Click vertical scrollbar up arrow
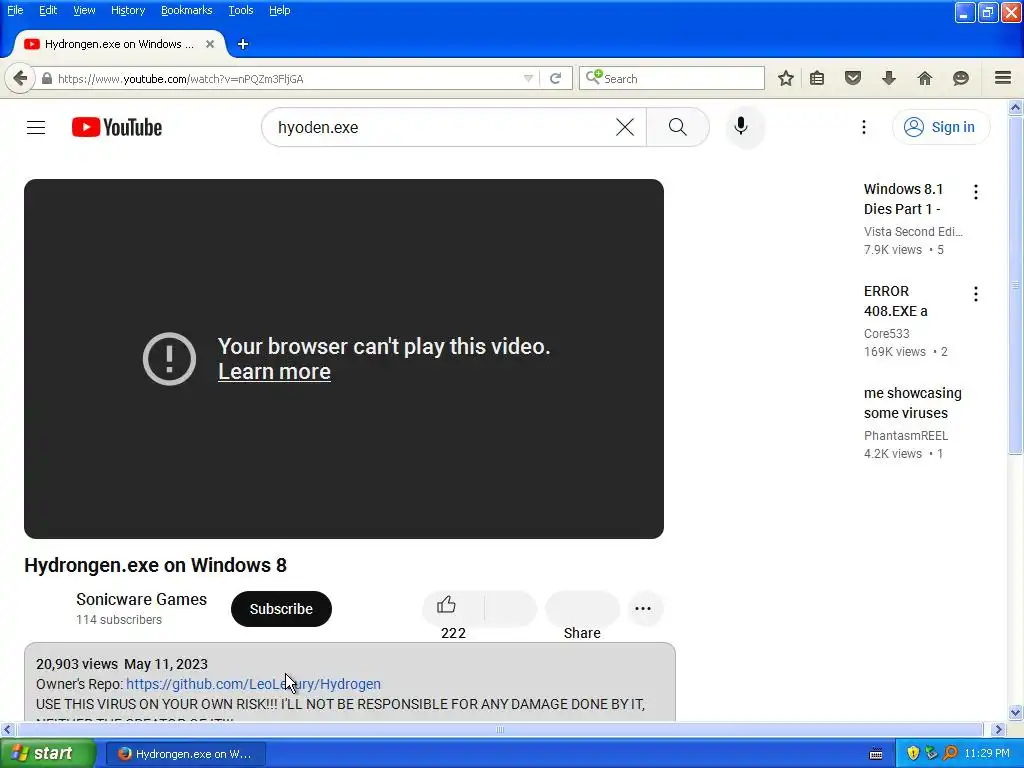Image resolution: width=1024 pixels, height=768 pixels. [x=1016, y=107]
